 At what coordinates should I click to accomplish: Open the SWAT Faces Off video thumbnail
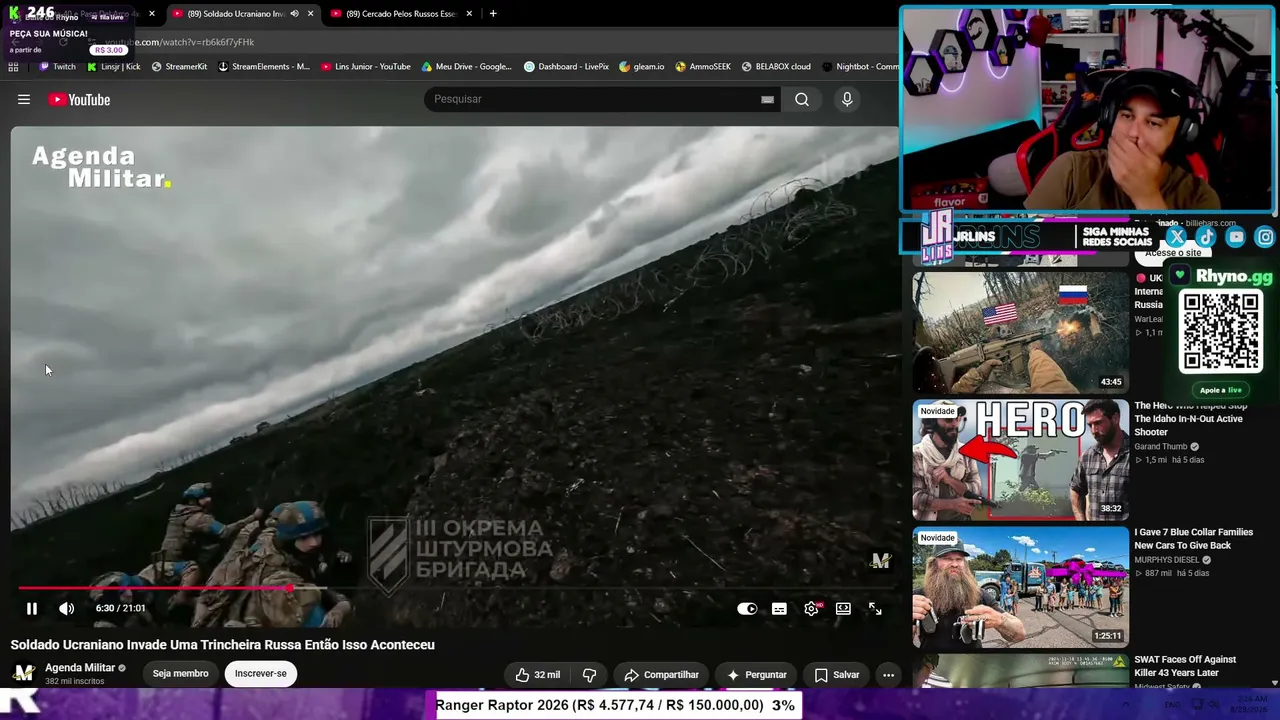point(1021,670)
